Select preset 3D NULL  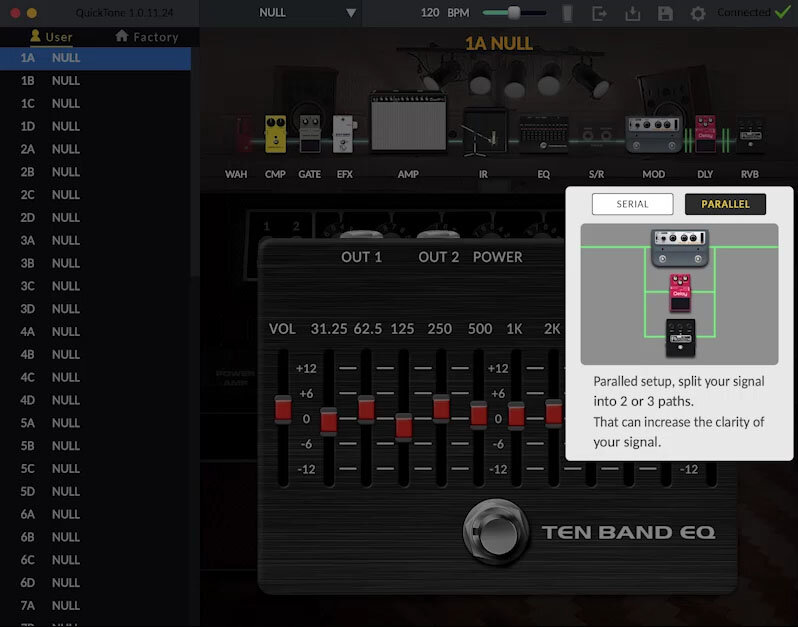point(95,309)
